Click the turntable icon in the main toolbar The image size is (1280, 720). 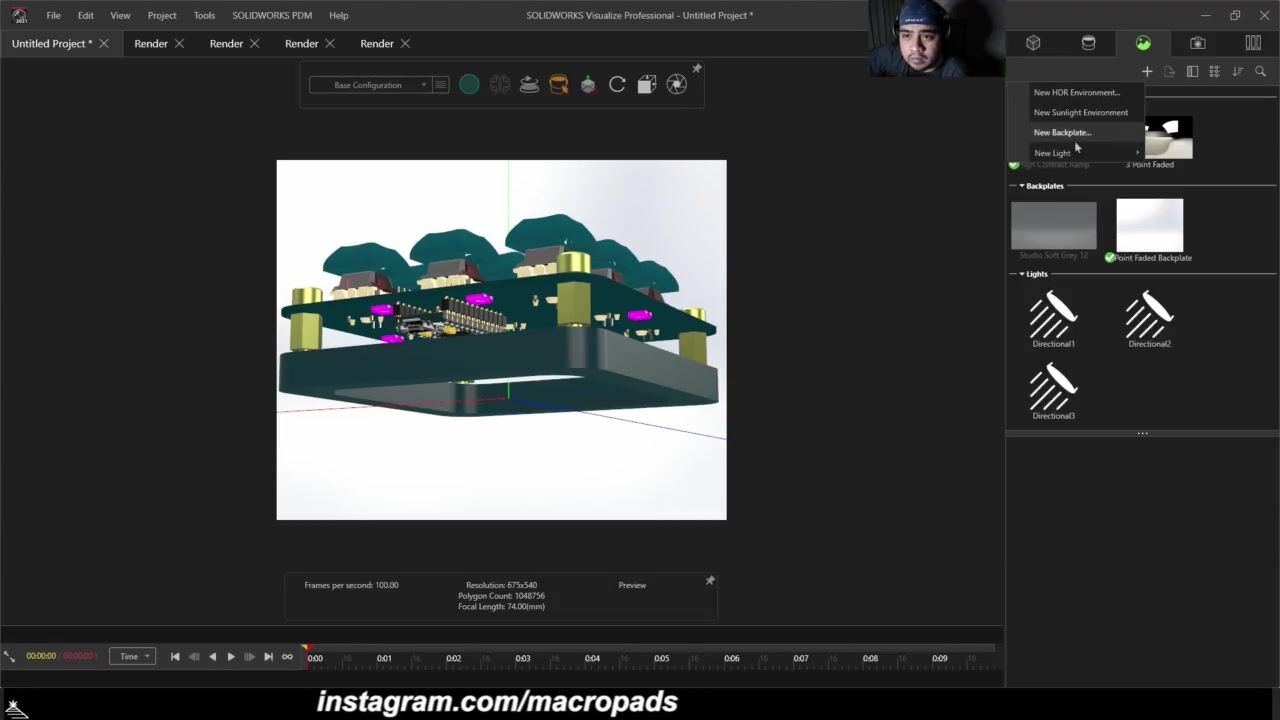click(529, 85)
